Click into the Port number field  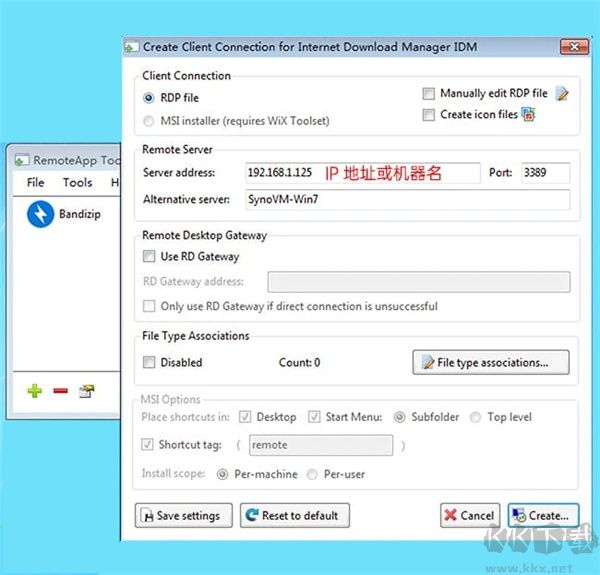pyautogui.click(x=545, y=173)
